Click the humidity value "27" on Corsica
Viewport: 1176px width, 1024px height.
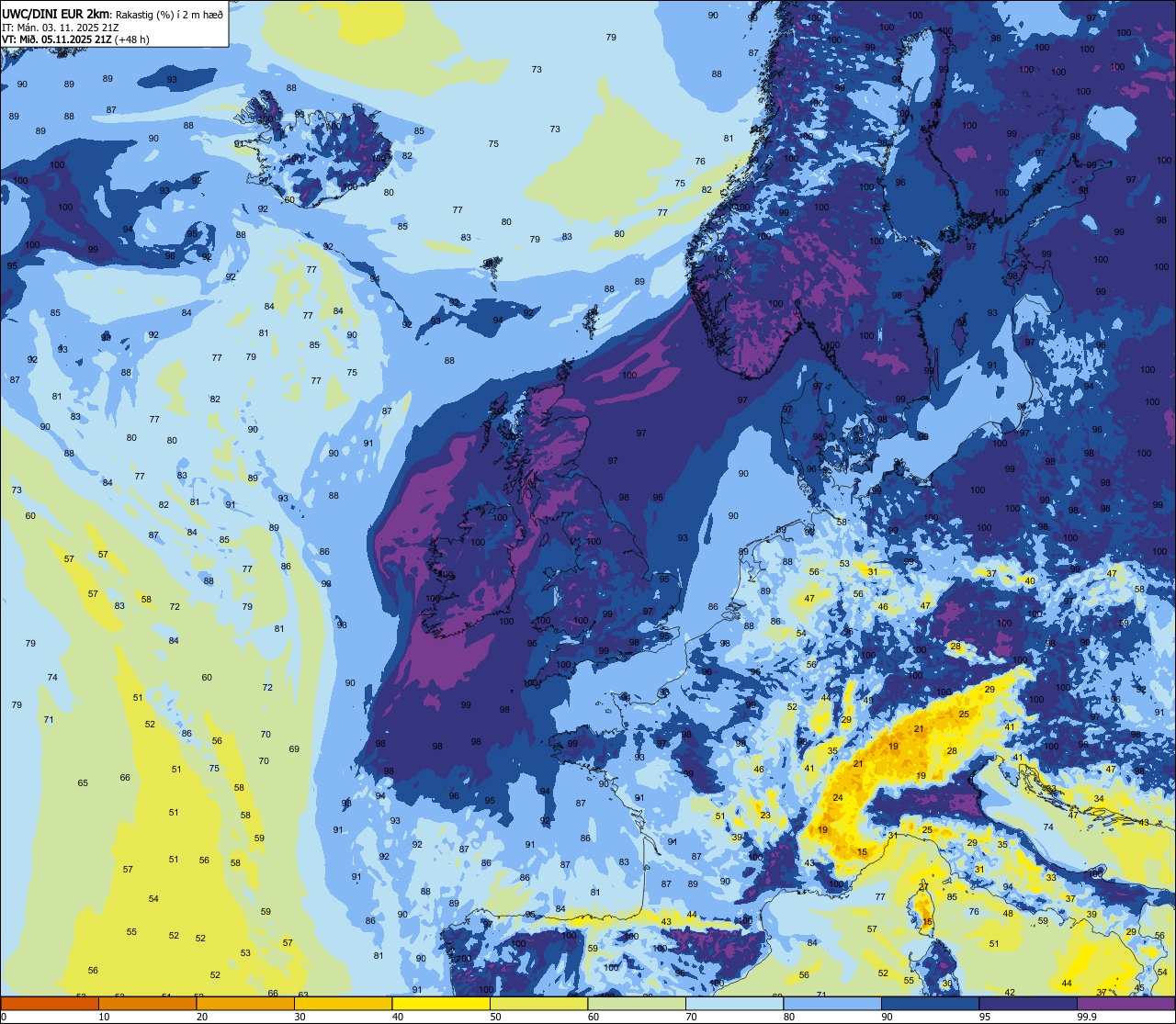923,887
